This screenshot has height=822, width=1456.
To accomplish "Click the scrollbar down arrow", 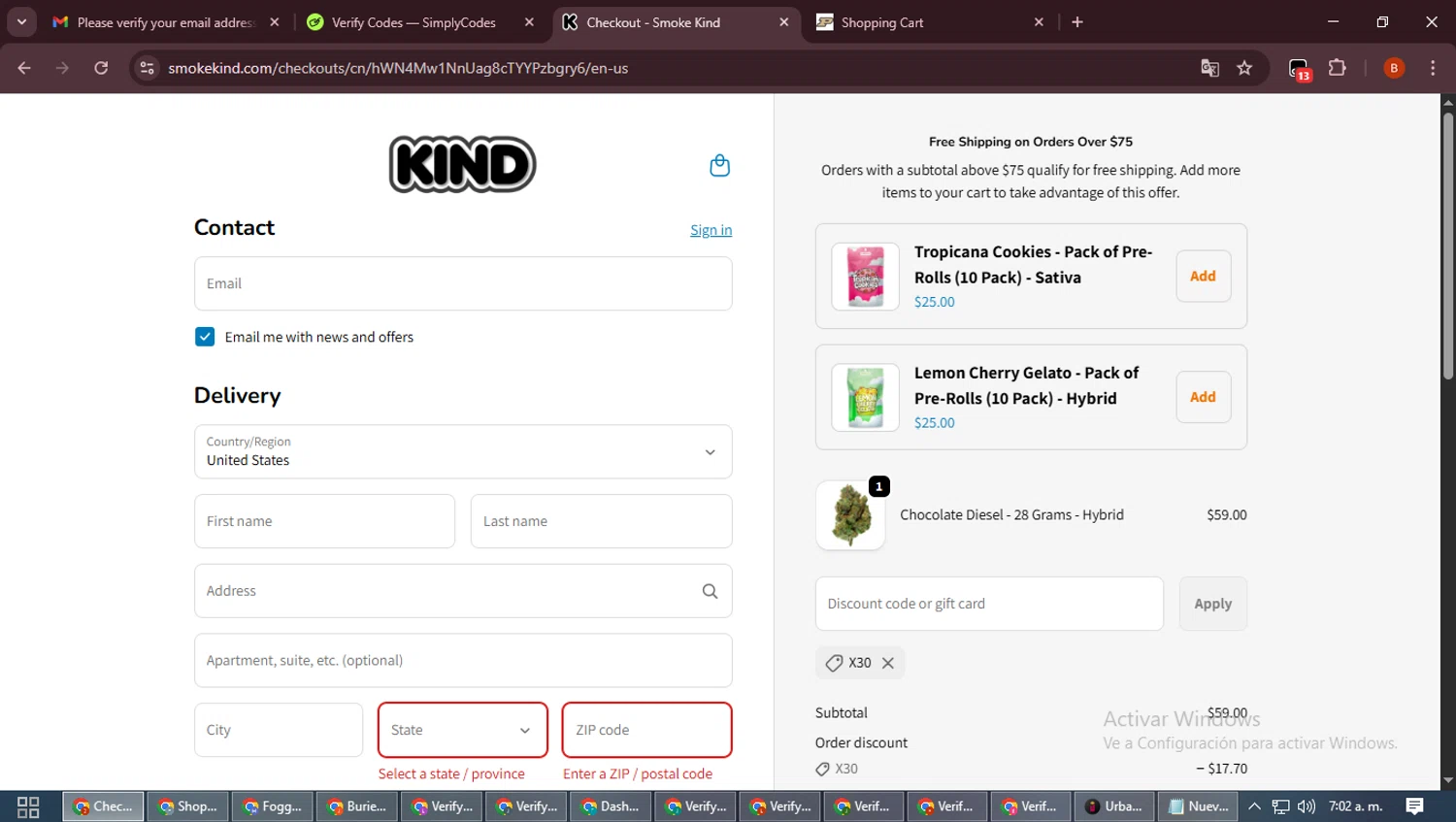I will click(1447, 780).
